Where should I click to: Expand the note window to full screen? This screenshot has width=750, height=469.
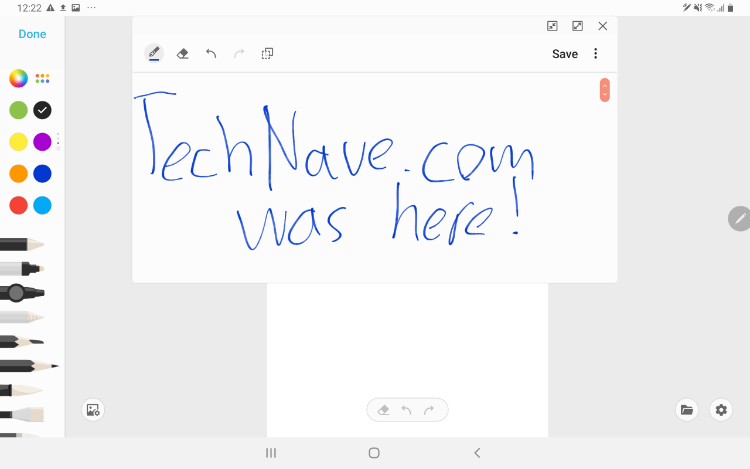(x=577, y=26)
